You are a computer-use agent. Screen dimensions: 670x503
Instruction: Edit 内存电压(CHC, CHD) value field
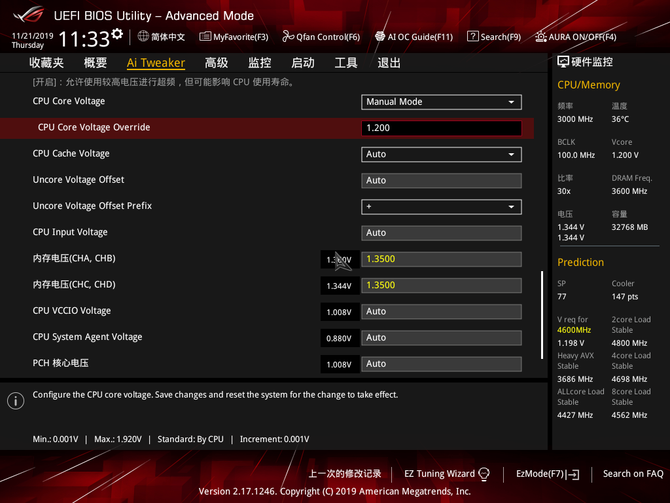[x=441, y=285]
